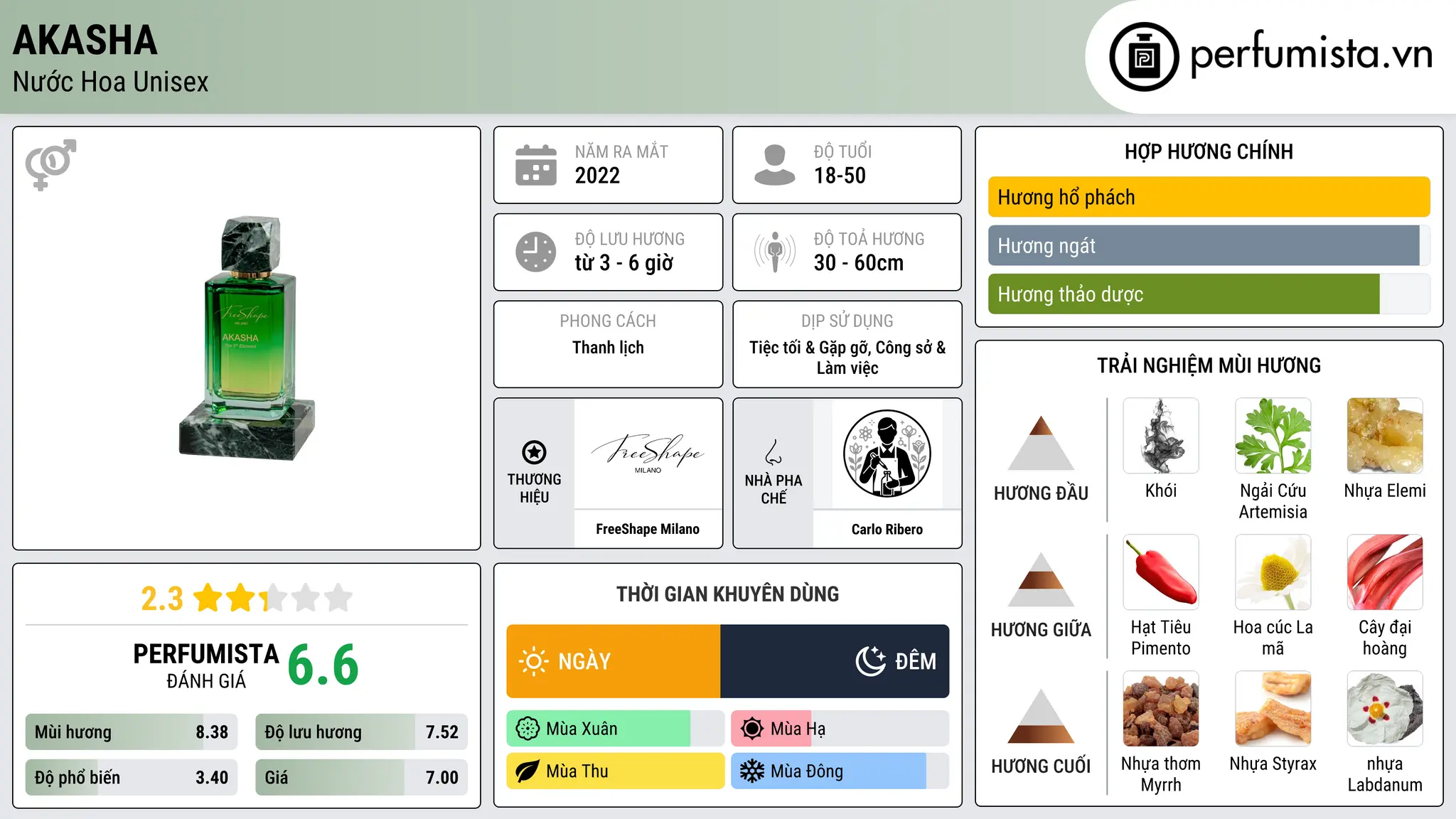Click the Carlo Ribero perfumer name
The image size is (1456, 819).
point(887,529)
